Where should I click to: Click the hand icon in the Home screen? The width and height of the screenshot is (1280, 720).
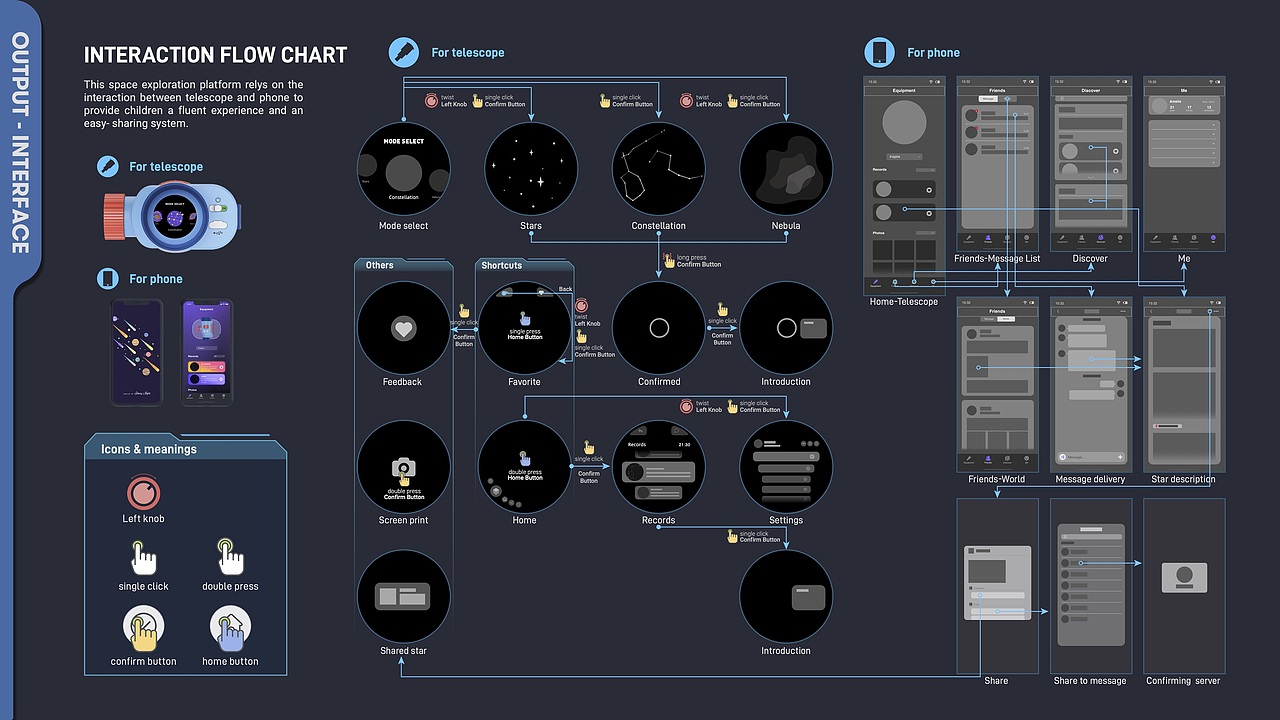pyautogui.click(x=524, y=459)
